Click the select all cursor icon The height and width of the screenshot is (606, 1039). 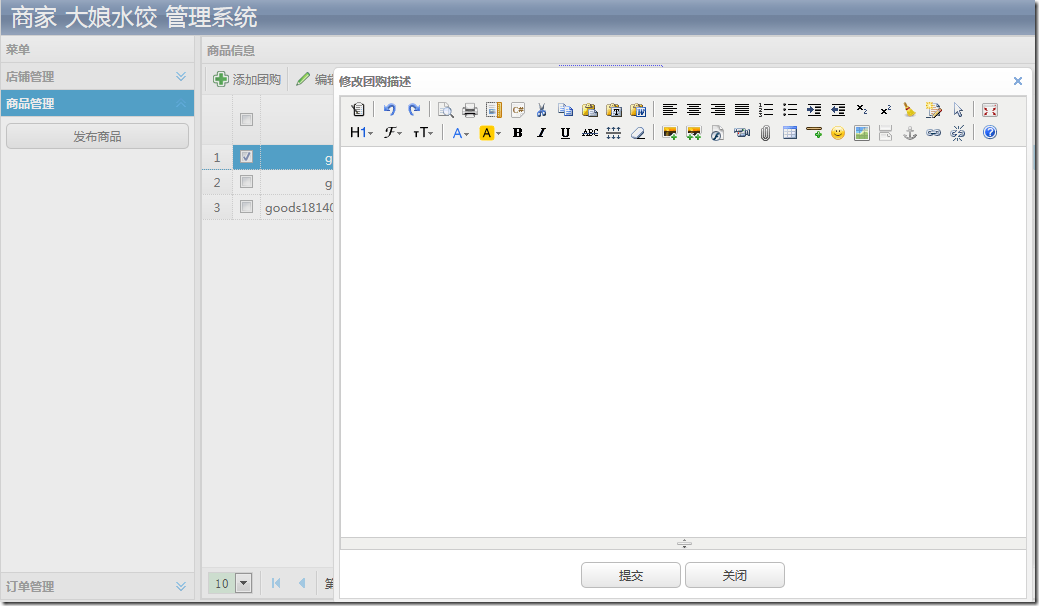pos(958,110)
